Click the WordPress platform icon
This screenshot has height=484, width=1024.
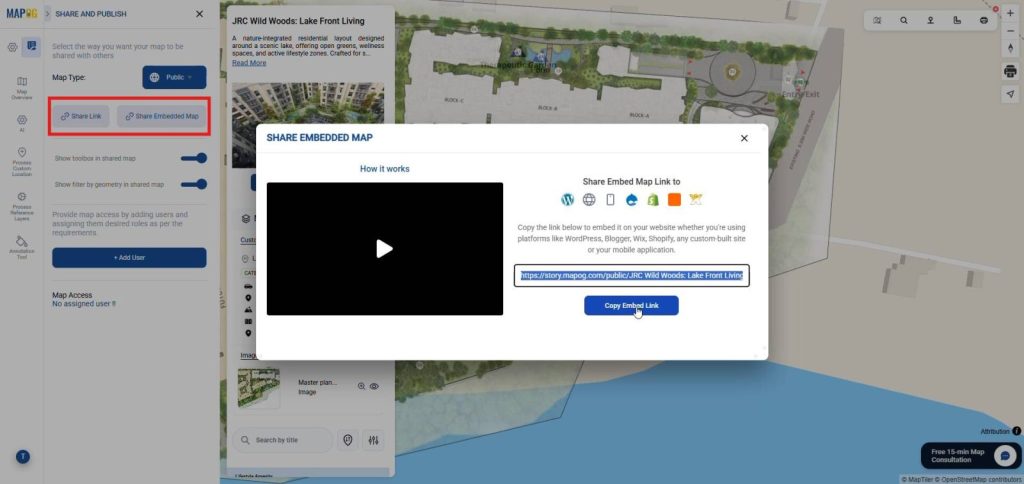click(568, 200)
